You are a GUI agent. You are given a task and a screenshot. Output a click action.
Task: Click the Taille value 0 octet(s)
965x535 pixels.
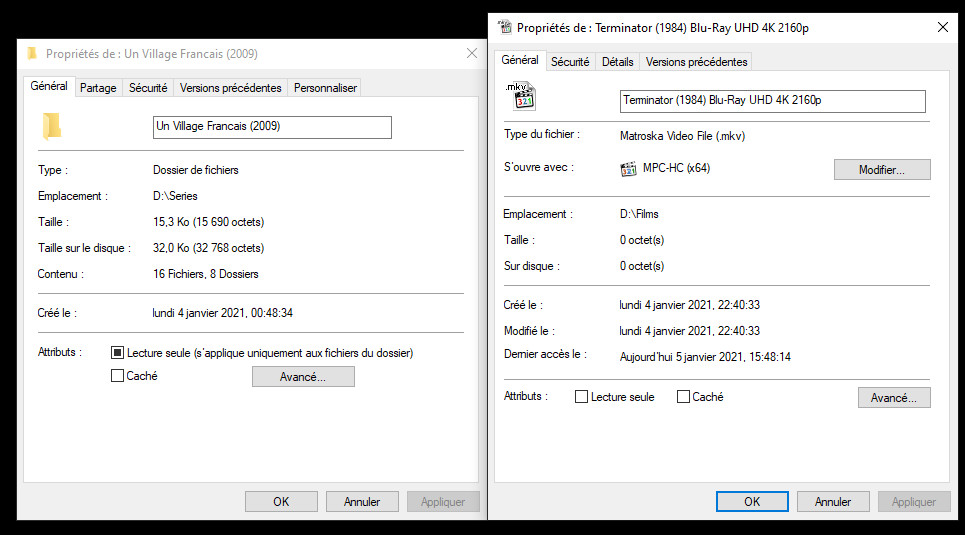point(642,240)
